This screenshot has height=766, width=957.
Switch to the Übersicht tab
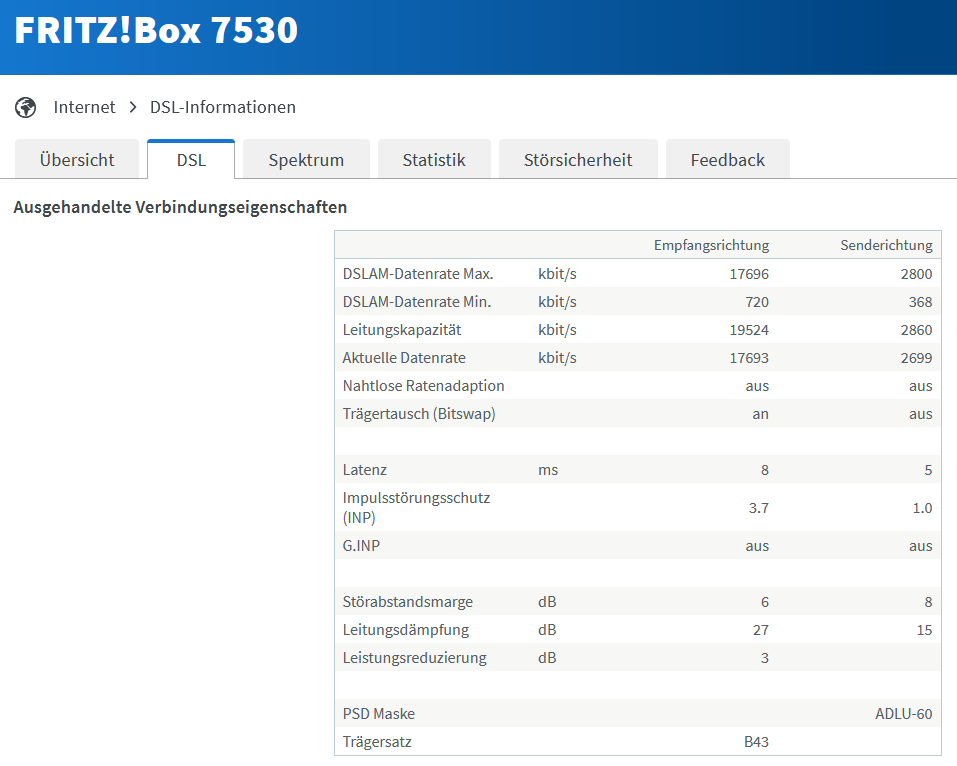[77, 160]
